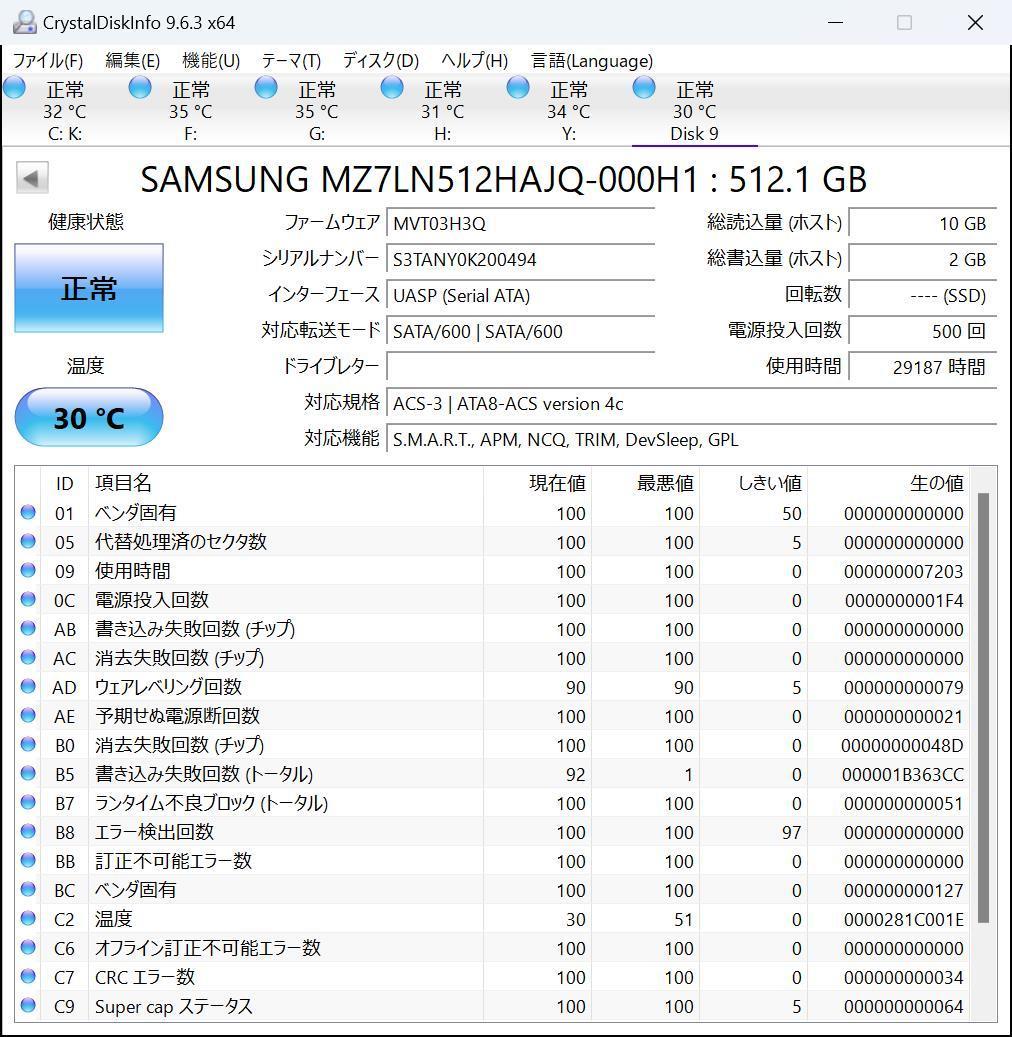Open the 言語(Language) menu
Viewport: 1012px width, 1037px height.
coord(592,61)
